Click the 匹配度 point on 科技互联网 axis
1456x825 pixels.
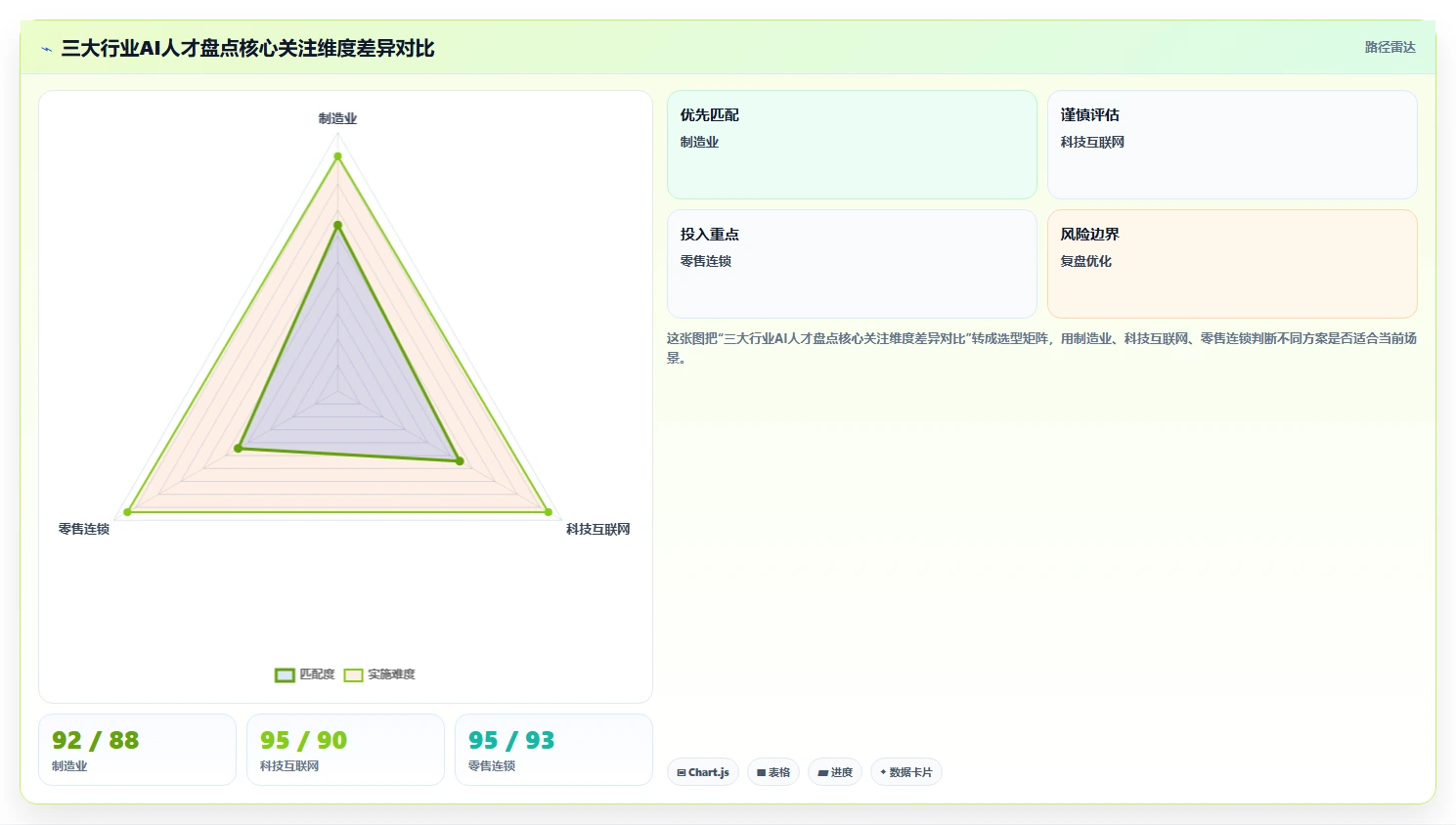pos(461,461)
